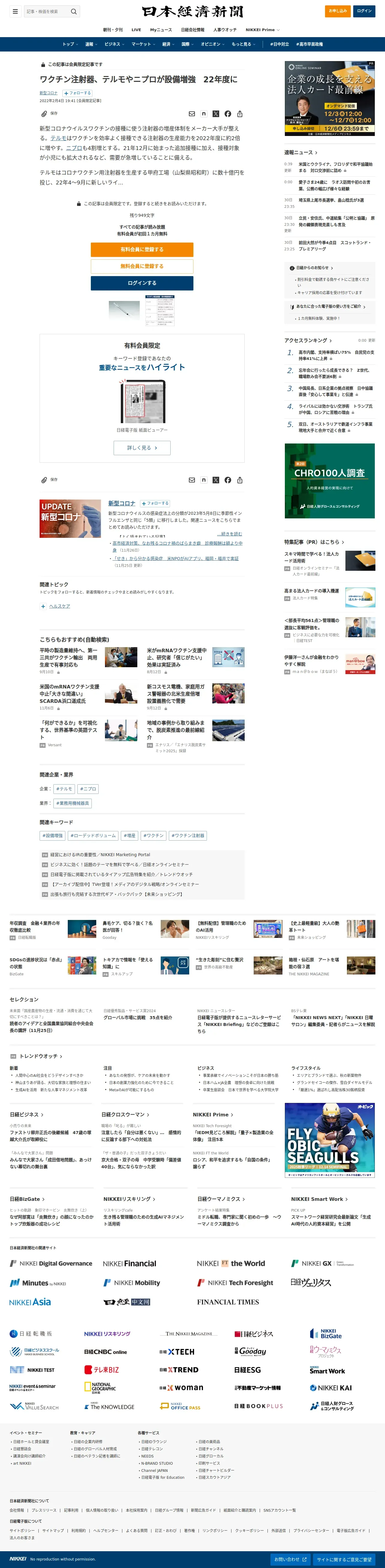
Task: Open the Myニュース menu item
Action: point(161,30)
